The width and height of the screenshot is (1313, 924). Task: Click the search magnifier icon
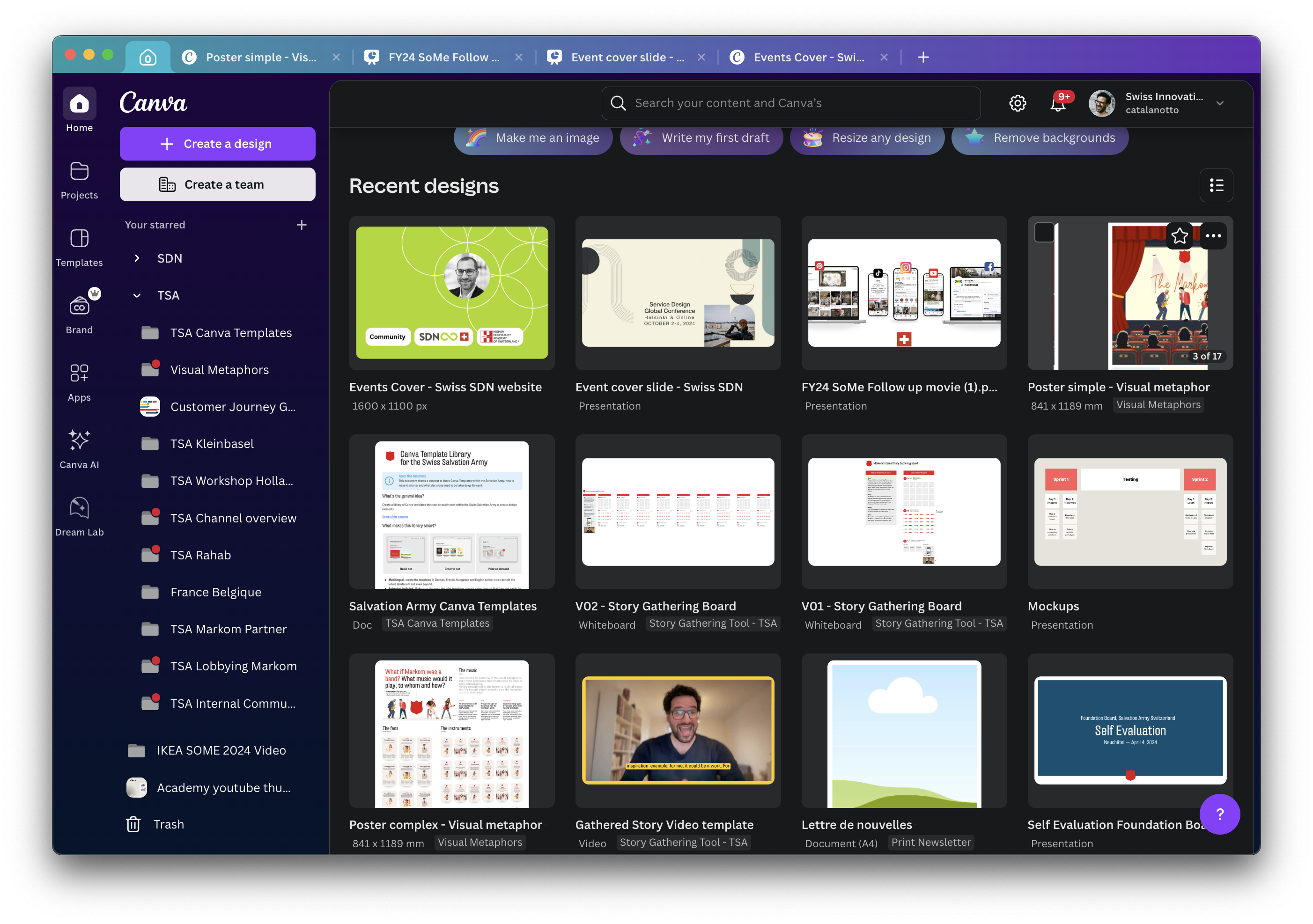coord(618,103)
